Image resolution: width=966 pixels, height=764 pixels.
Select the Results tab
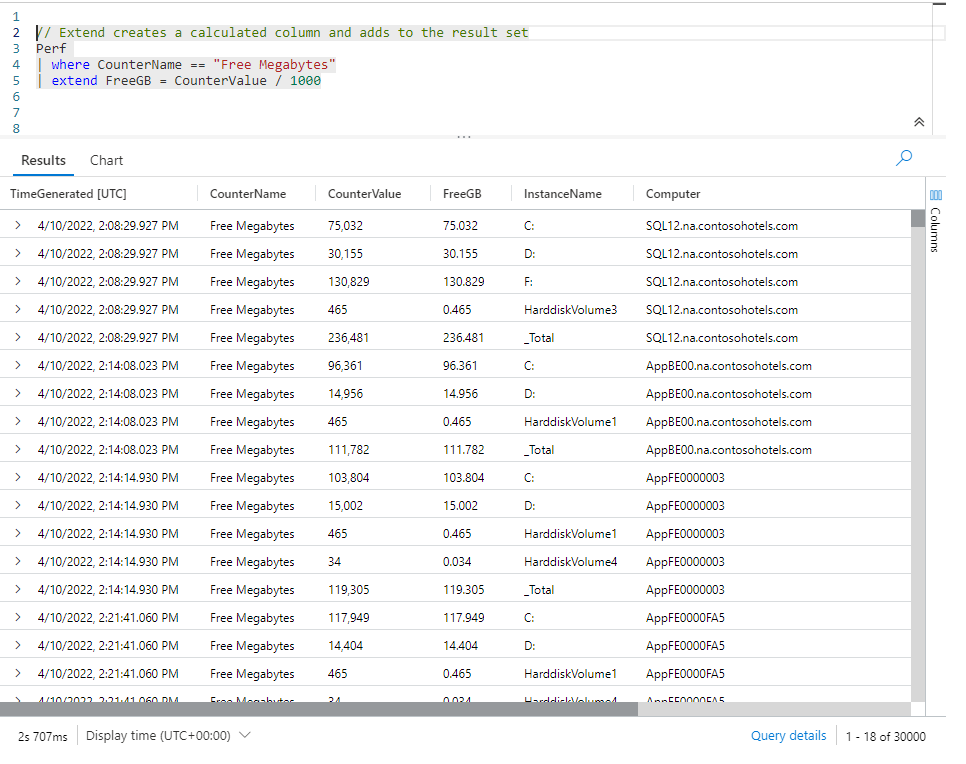pyautogui.click(x=43, y=160)
